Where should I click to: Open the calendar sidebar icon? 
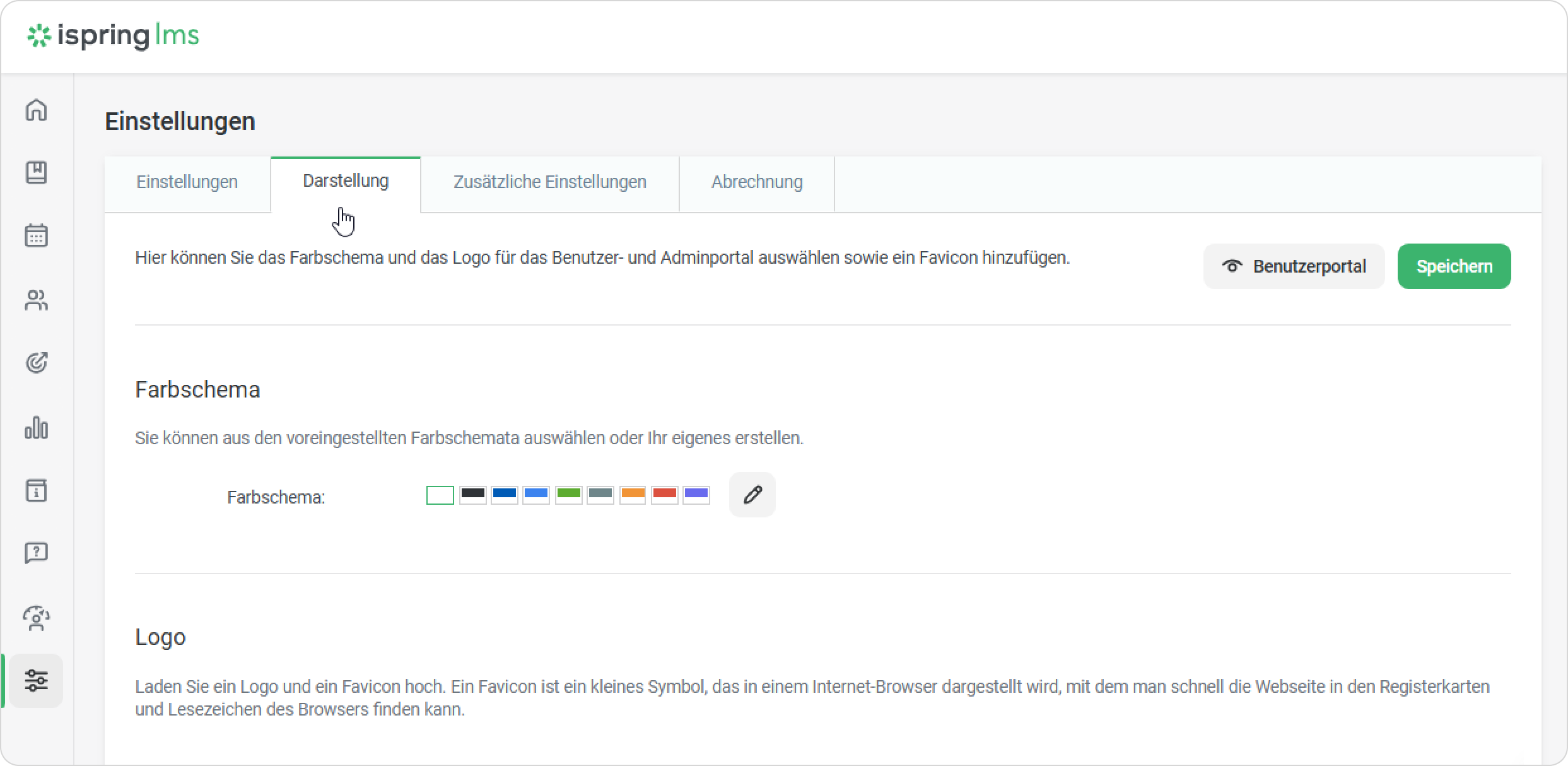37,235
